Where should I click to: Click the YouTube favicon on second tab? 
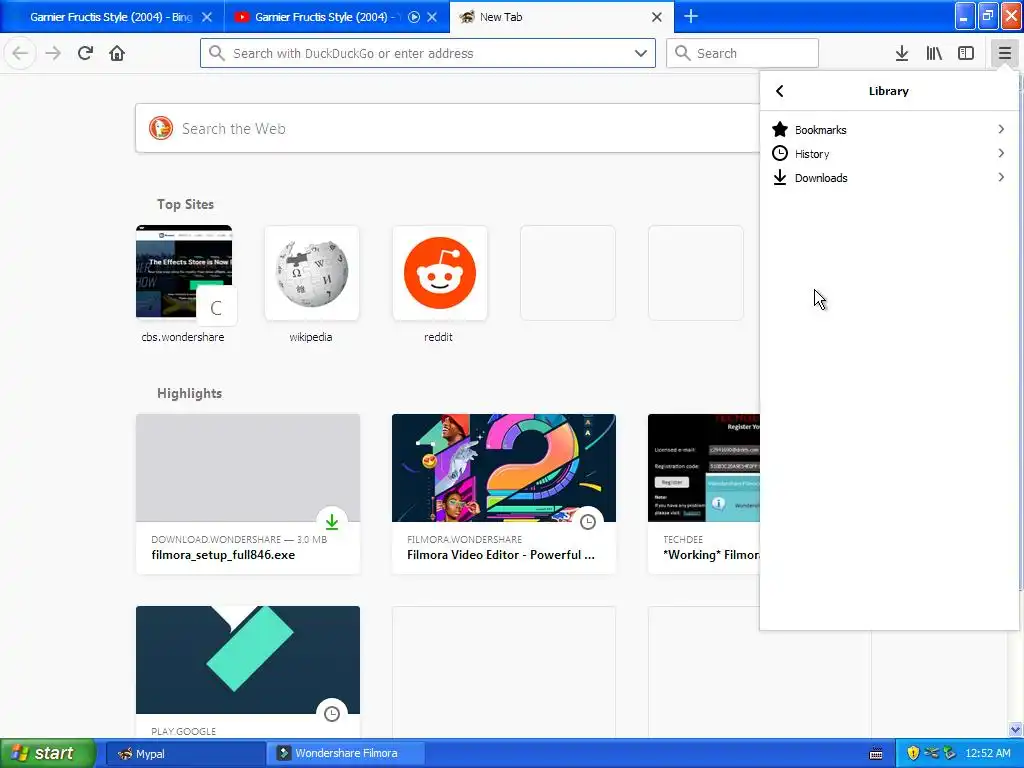coord(242,17)
